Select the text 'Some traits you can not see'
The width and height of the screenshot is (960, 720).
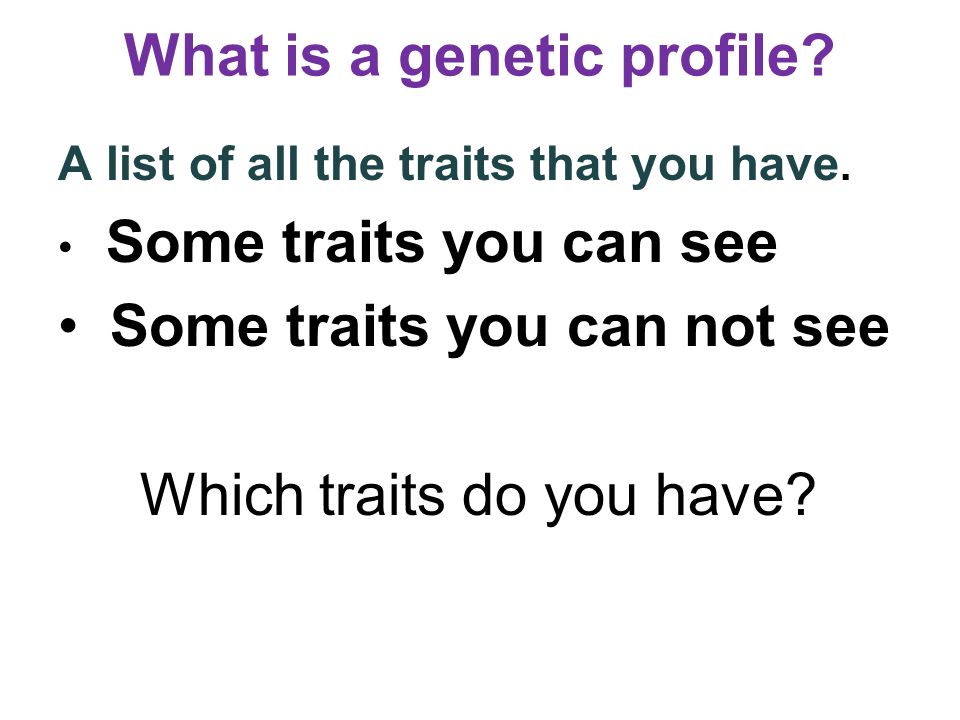click(x=500, y=328)
